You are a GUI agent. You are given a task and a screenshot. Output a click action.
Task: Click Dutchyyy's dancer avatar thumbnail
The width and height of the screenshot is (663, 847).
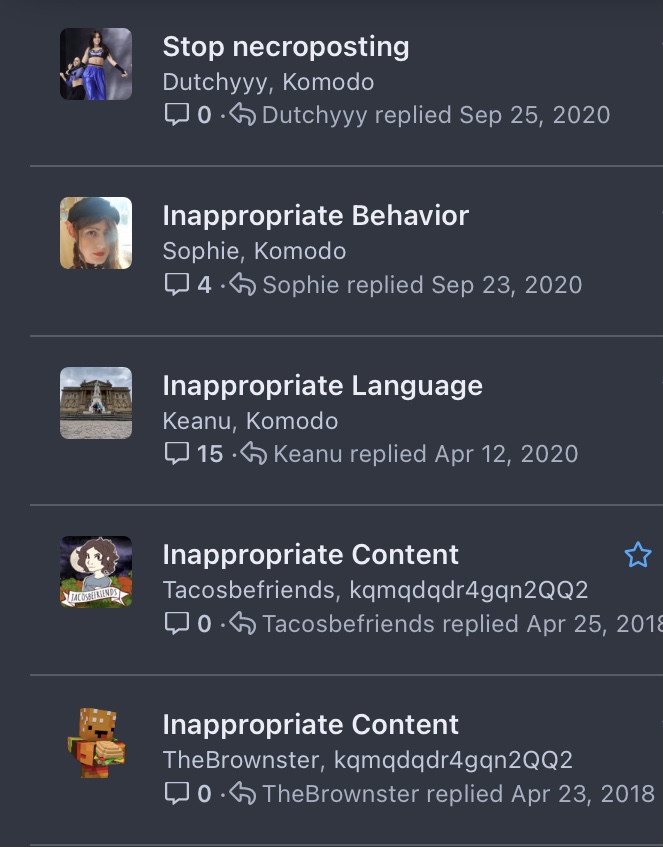(96, 64)
